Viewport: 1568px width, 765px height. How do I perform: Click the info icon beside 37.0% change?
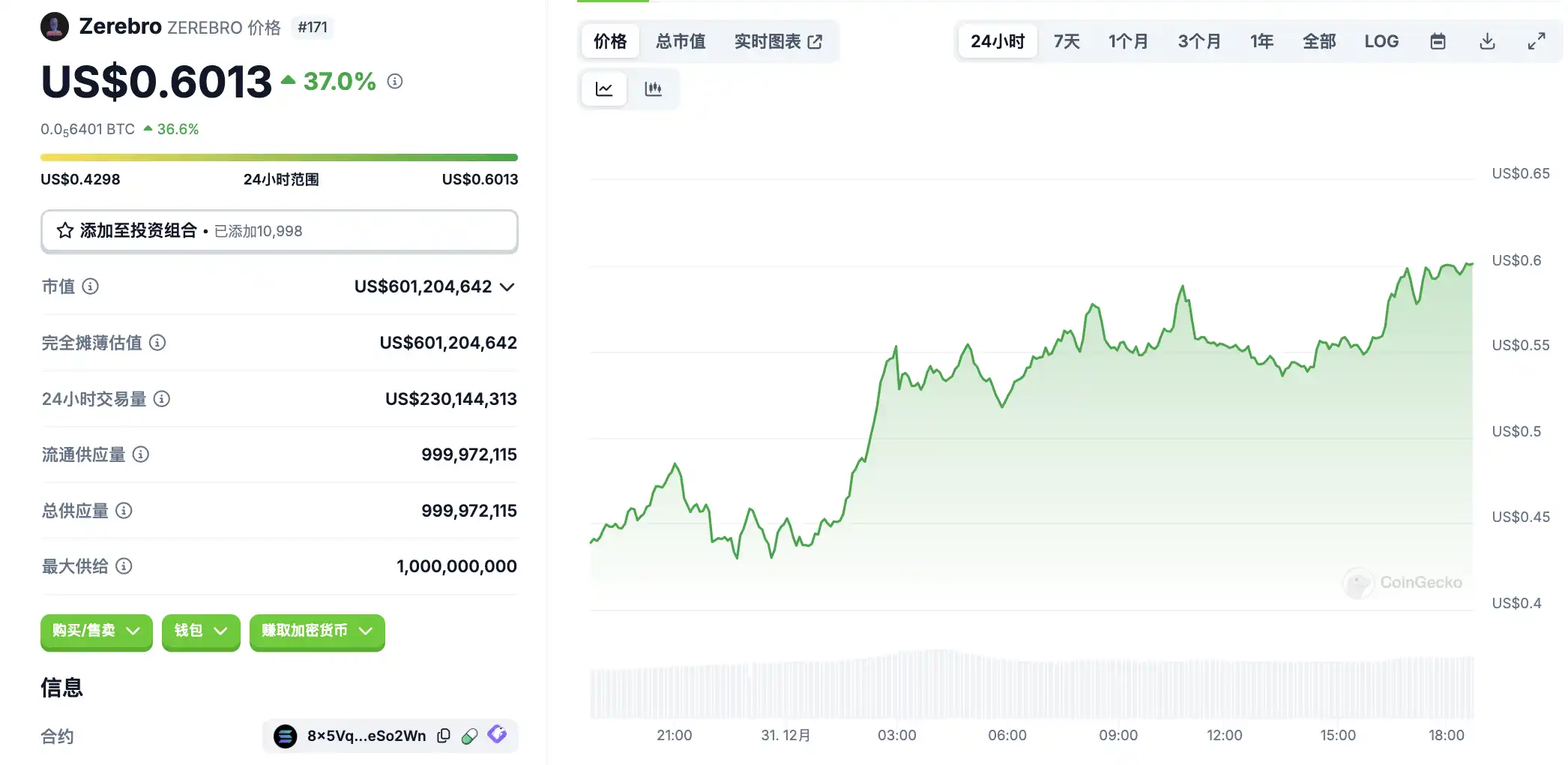pos(395,81)
